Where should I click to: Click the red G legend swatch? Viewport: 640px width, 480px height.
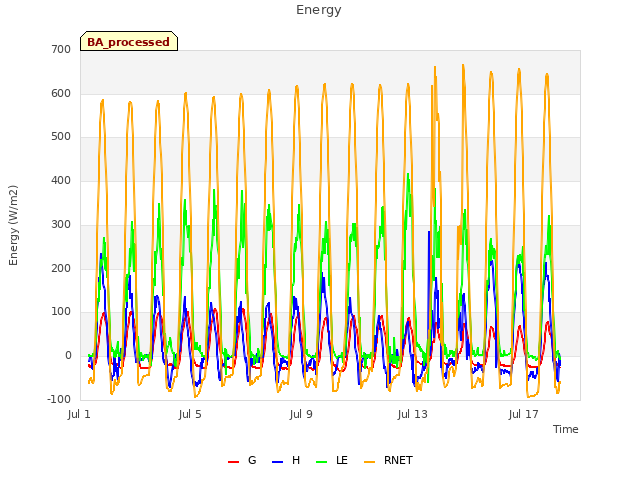233,462
